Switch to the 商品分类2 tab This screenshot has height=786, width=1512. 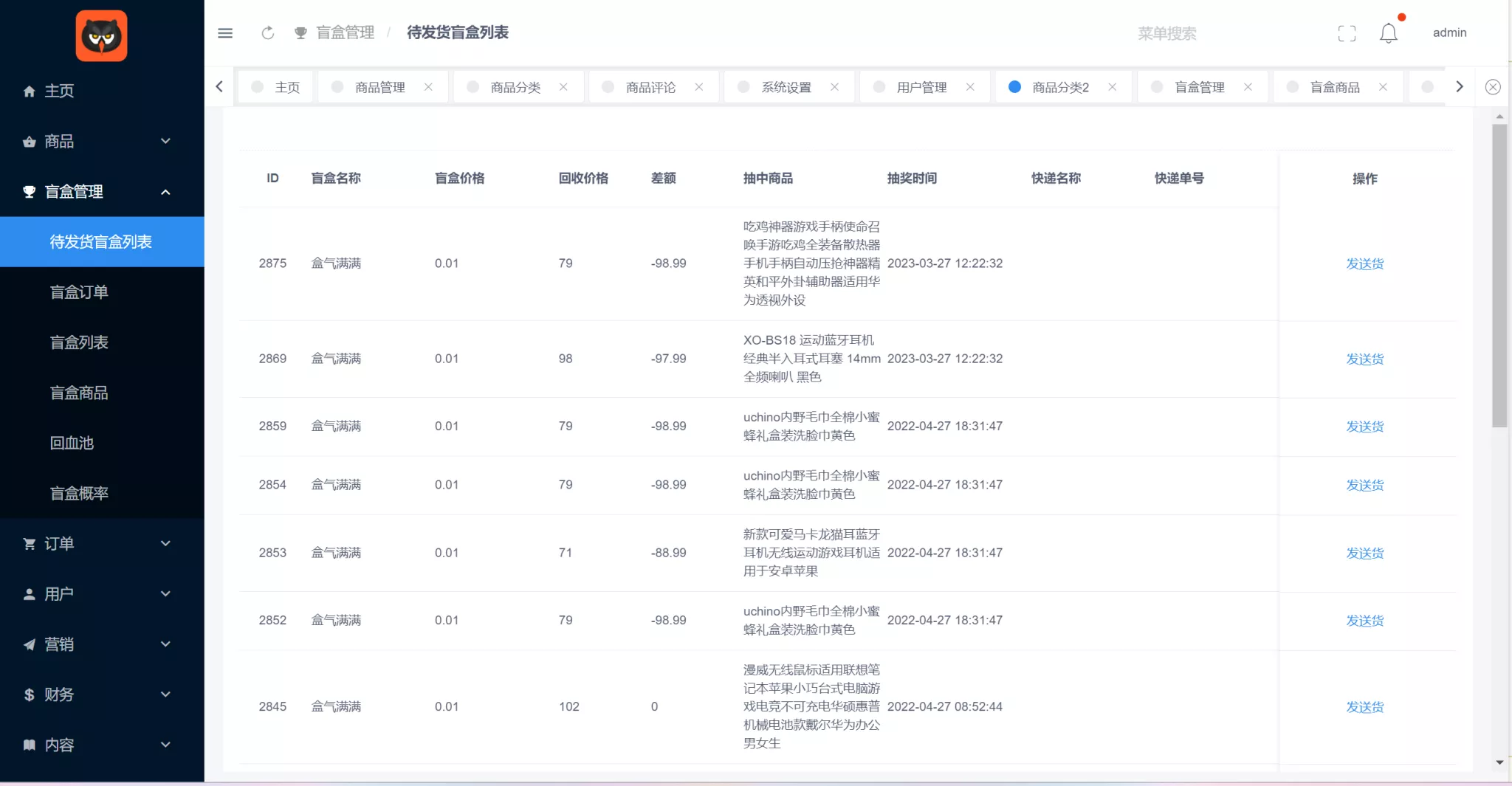pos(1059,87)
